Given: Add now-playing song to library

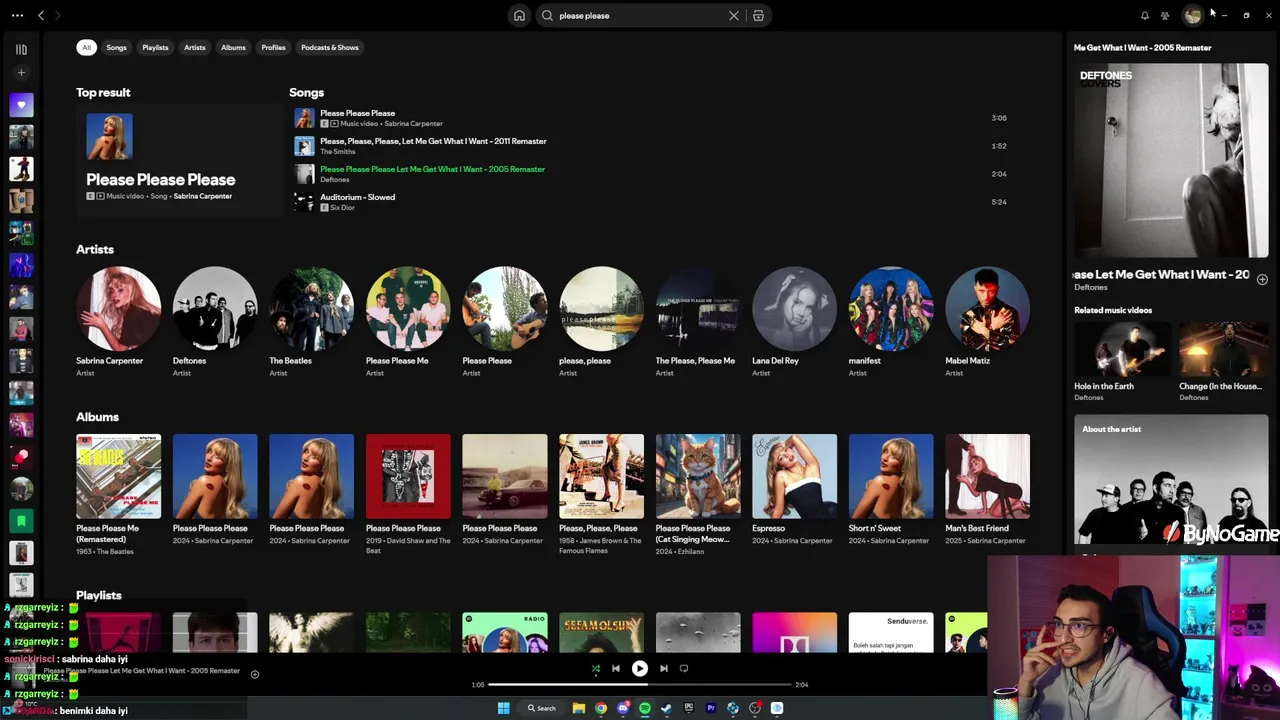Looking at the screenshot, I should [1262, 279].
